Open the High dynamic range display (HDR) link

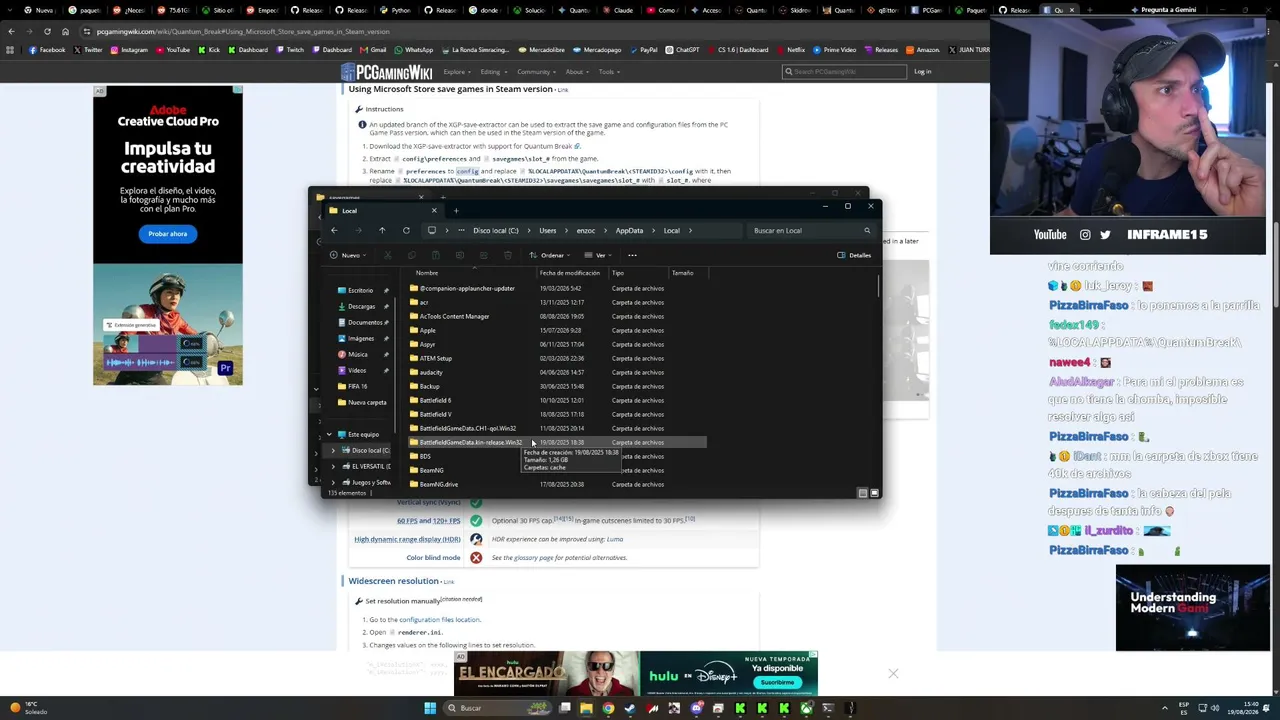tap(407, 539)
